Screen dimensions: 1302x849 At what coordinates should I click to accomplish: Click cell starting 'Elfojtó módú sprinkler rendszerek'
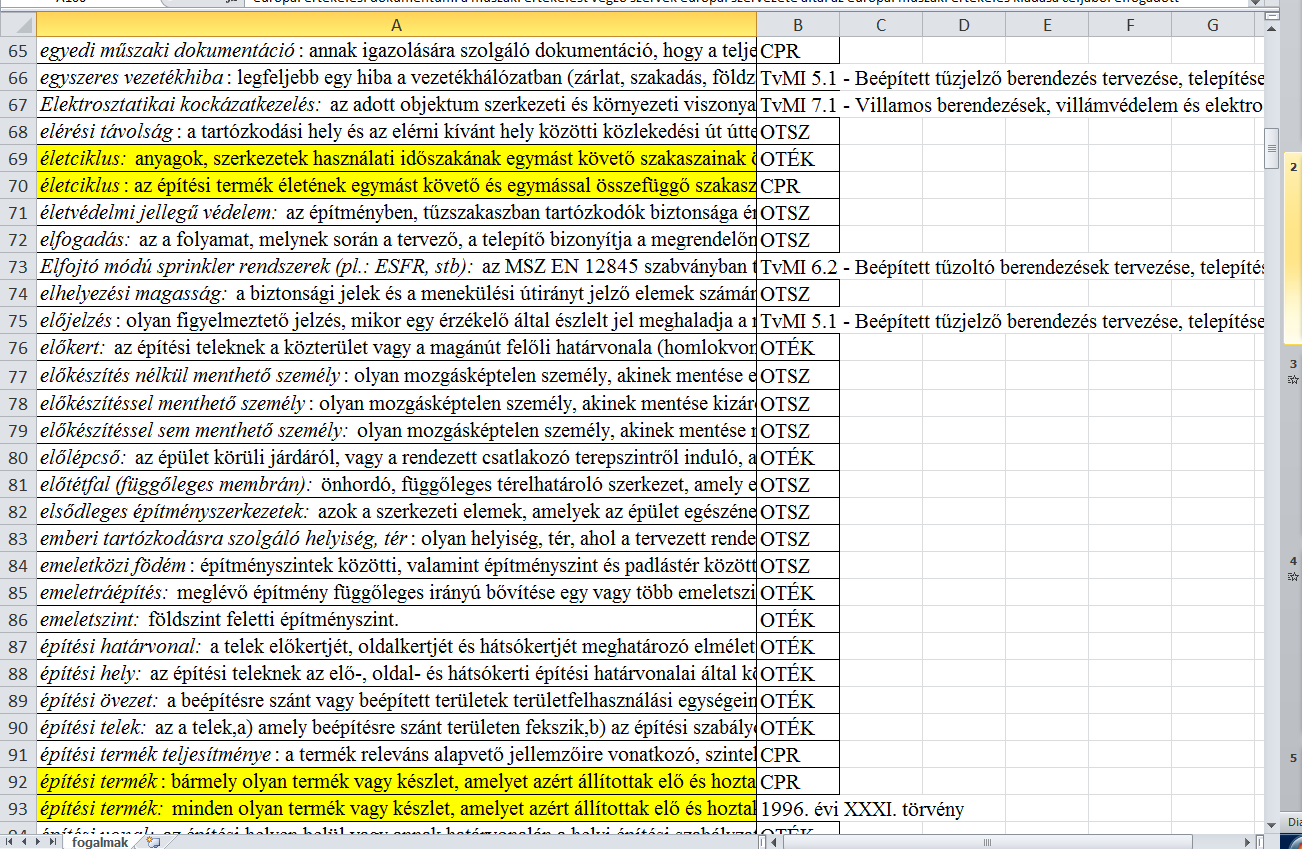coord(397,266)
